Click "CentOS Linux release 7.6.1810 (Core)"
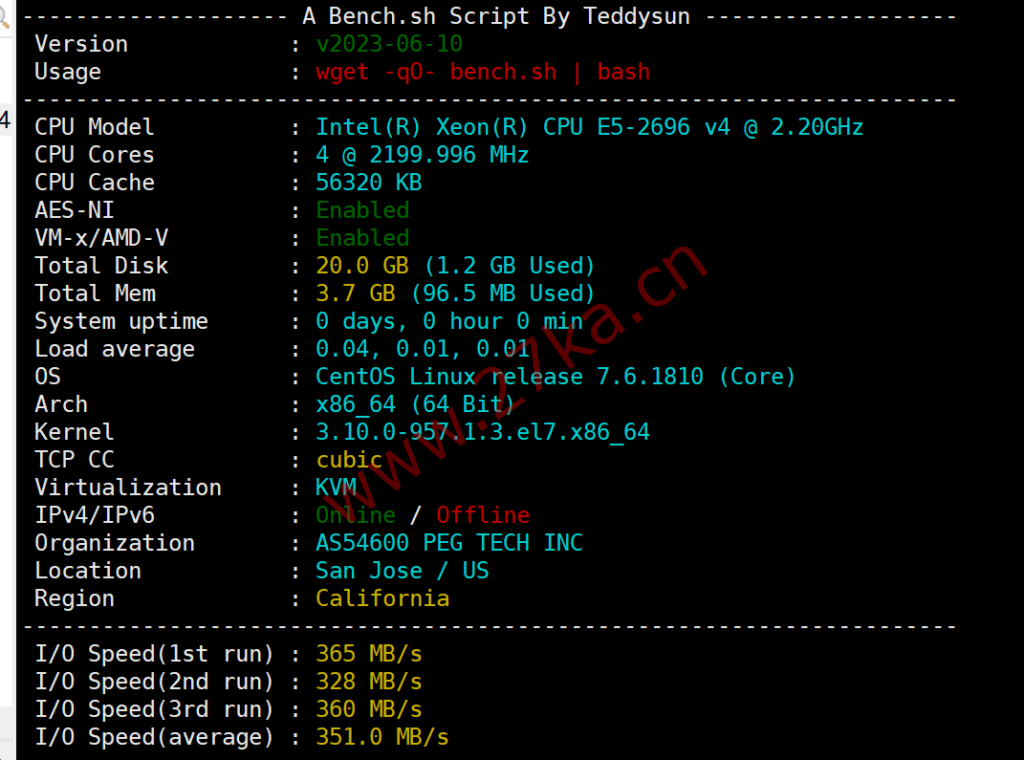Viewport: 1024px width, 760px height. point(556,377)
